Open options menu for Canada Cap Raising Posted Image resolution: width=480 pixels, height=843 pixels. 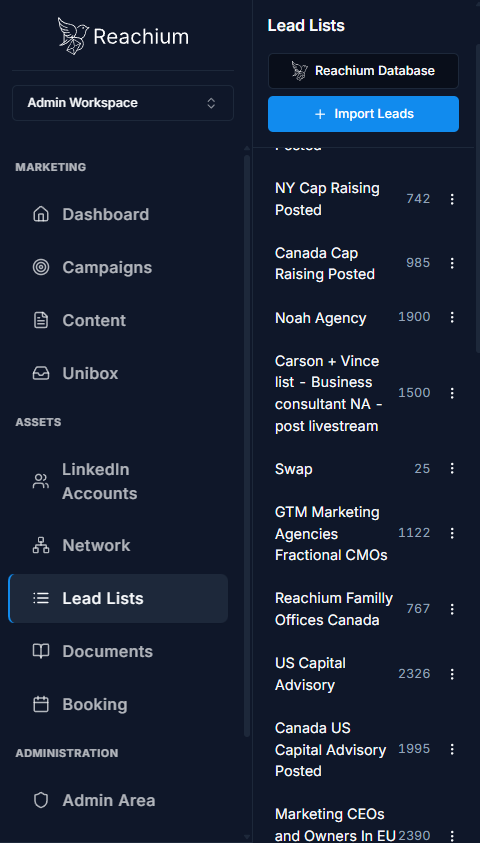tap(452, 263)
